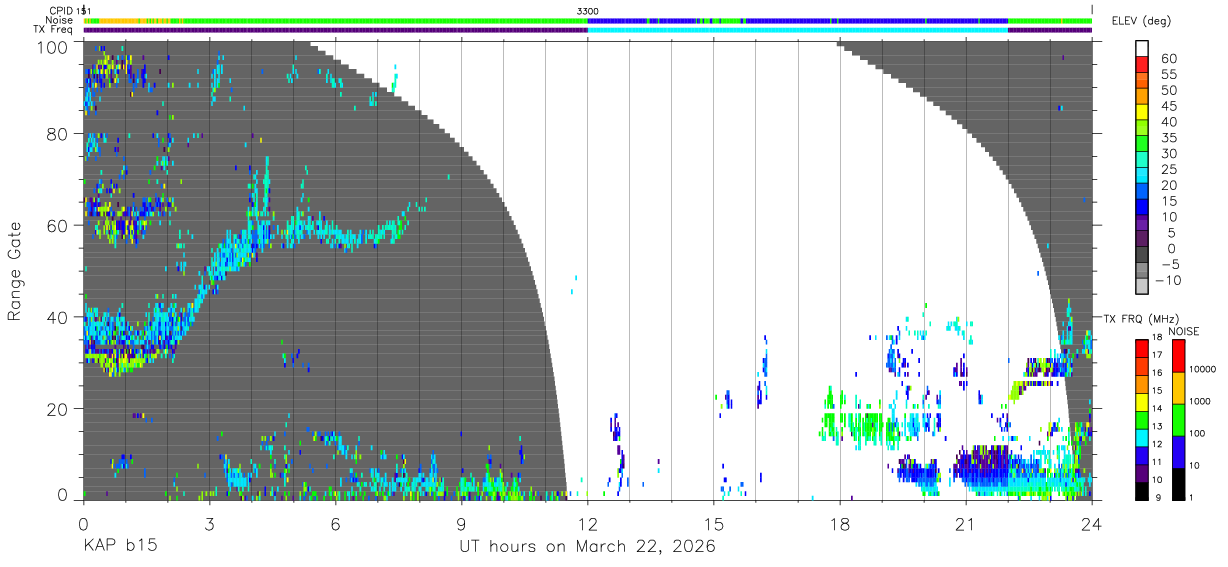Click the 'TX Freq' row label above the plot
The image size is (1228, 567).
point(54,30)
